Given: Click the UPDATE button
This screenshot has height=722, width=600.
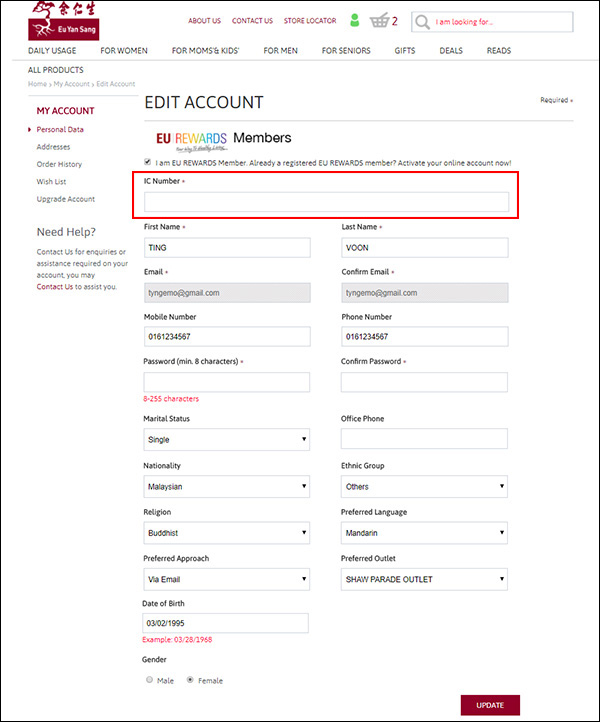Looking at the screenshot, I should click(490, 705).
